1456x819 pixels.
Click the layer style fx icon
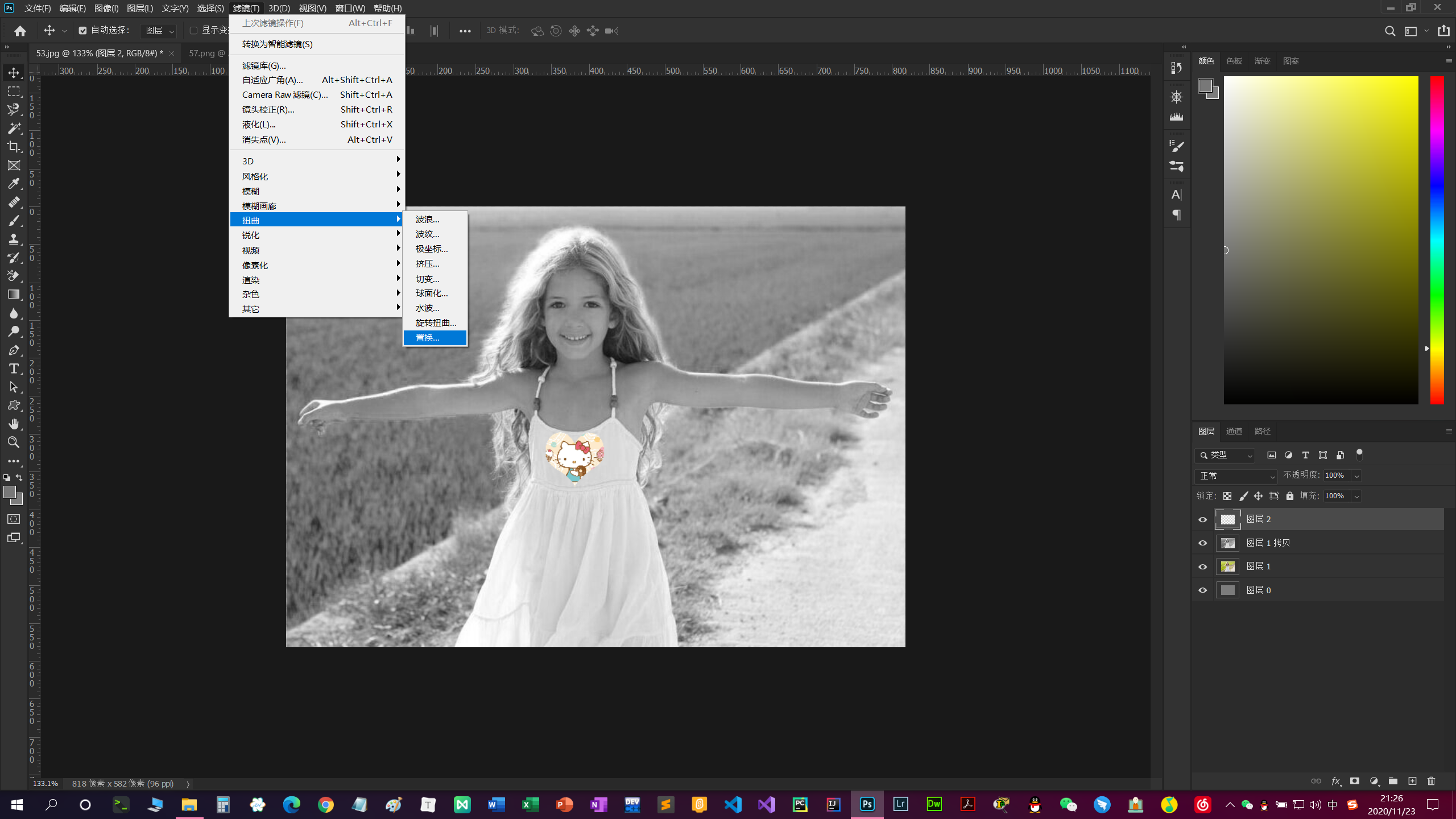(1335, 781)
